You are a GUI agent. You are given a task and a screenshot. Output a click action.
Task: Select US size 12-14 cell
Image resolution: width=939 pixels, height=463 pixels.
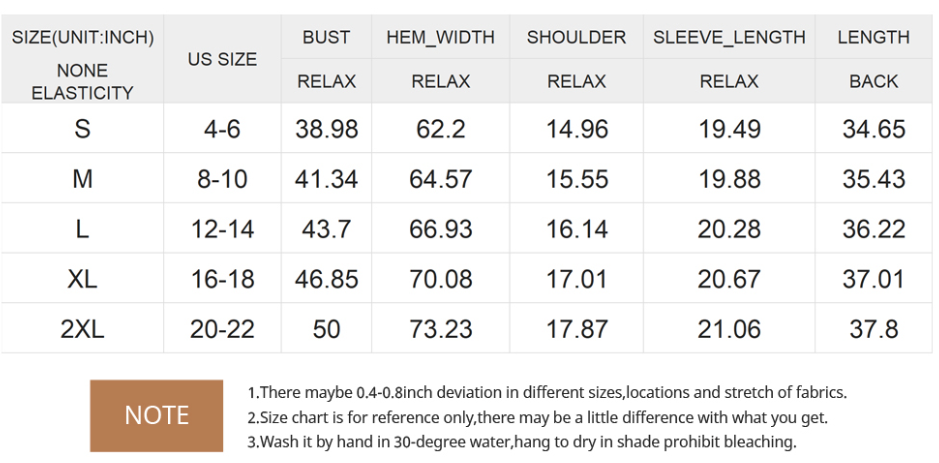222,229
